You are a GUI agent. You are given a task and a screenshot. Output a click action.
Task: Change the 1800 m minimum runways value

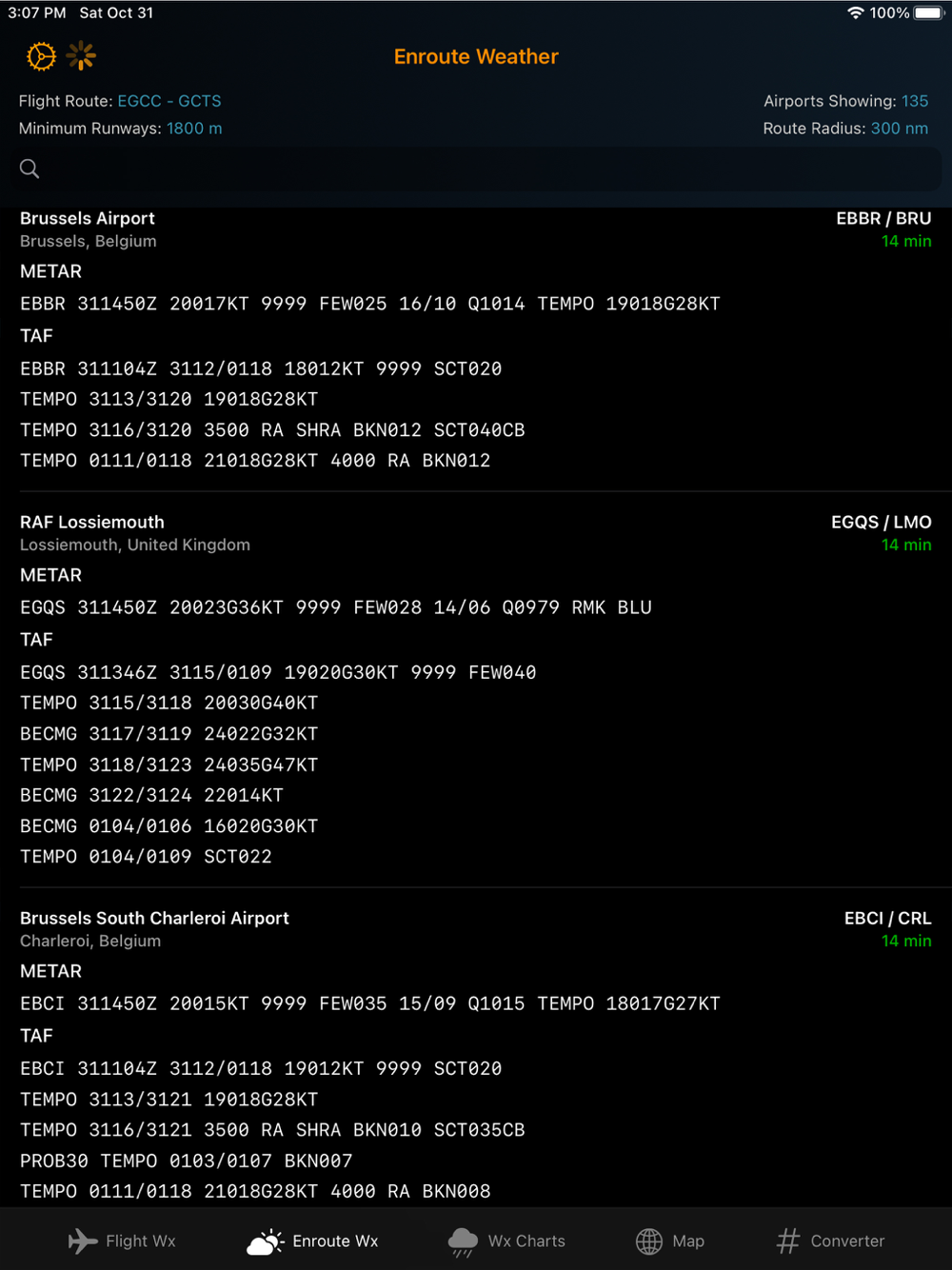194,129
